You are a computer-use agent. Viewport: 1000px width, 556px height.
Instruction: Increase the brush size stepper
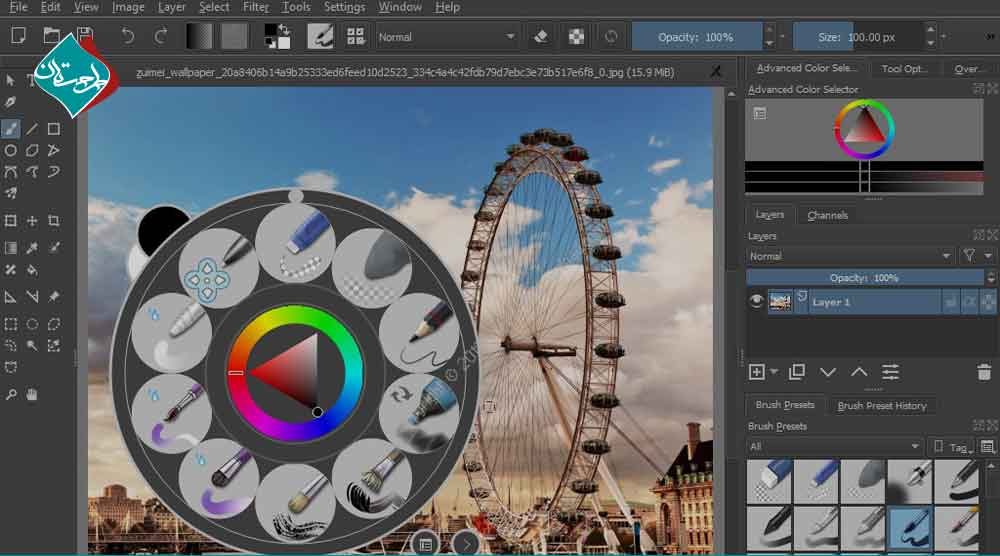click(930, 30)
